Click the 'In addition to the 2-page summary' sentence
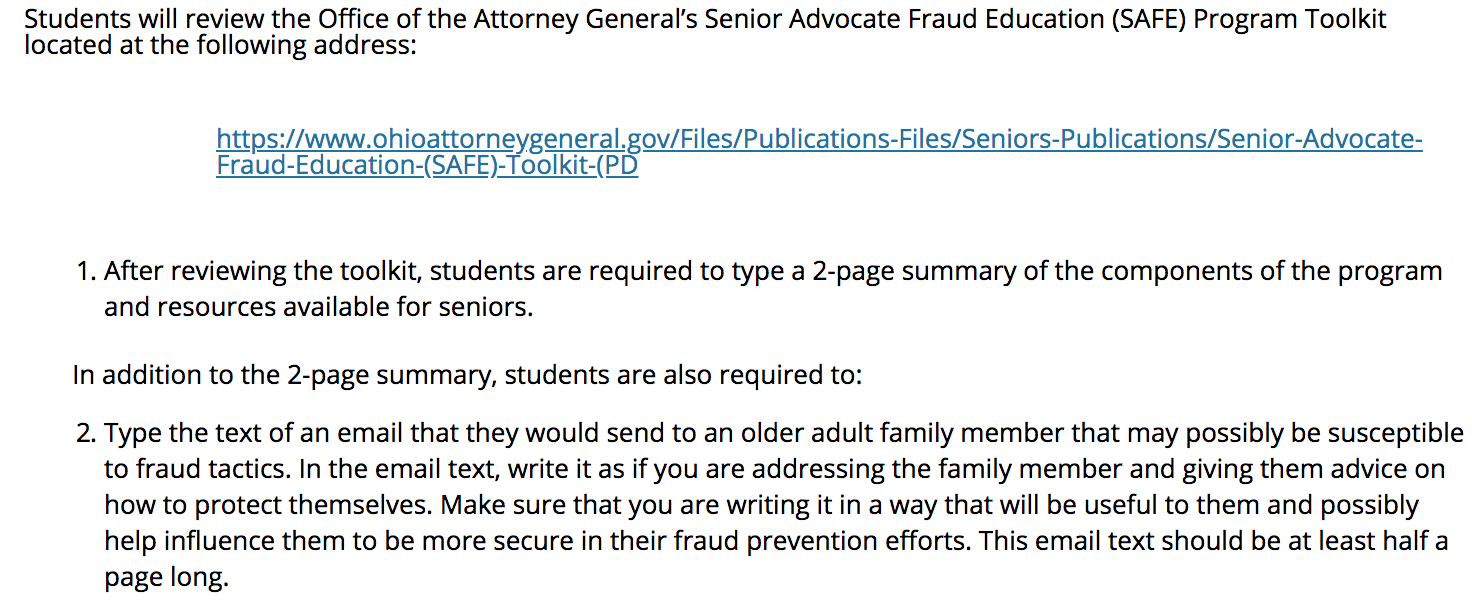Image resolution: width=1472 pixels, height=608 pixels. coord(467,376)
